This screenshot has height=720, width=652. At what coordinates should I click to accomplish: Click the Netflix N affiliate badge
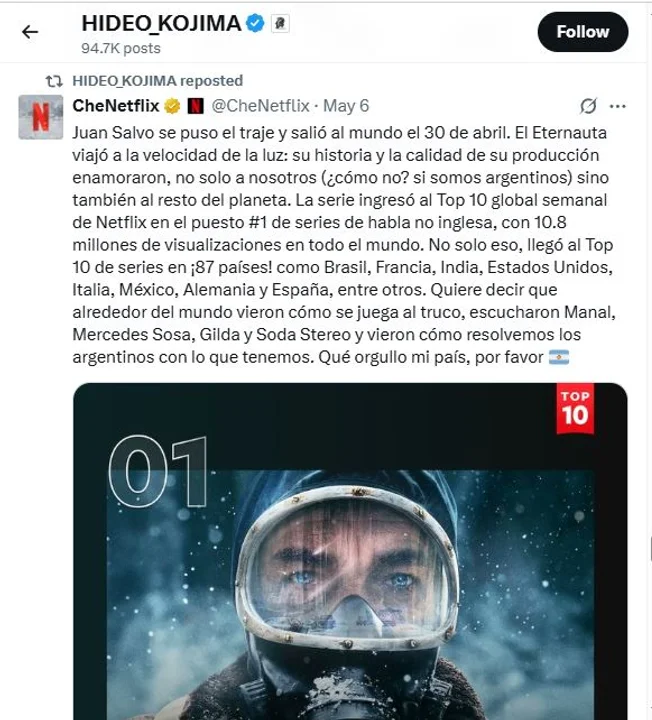click(x=195, y=106)
